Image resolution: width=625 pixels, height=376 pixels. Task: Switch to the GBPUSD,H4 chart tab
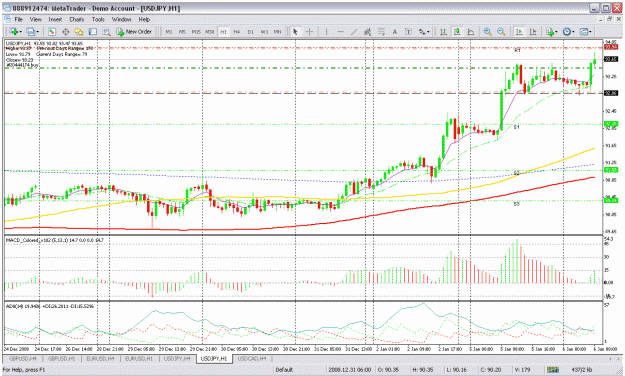click(23, 358)
